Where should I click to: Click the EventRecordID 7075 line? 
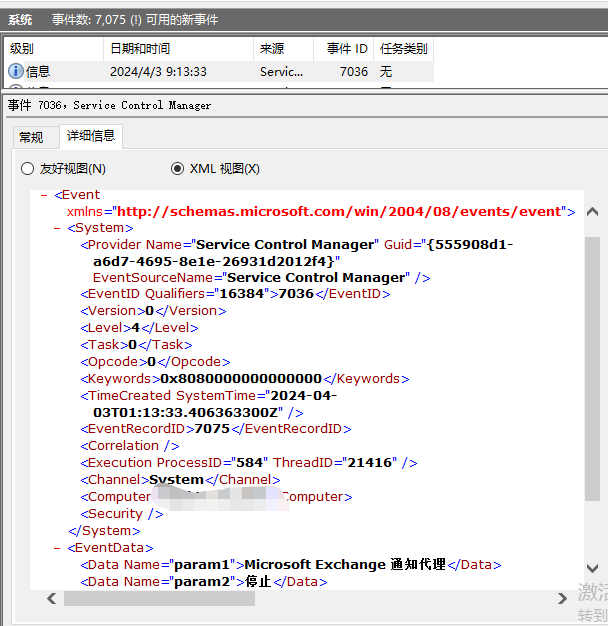click(x=216, y=429)
